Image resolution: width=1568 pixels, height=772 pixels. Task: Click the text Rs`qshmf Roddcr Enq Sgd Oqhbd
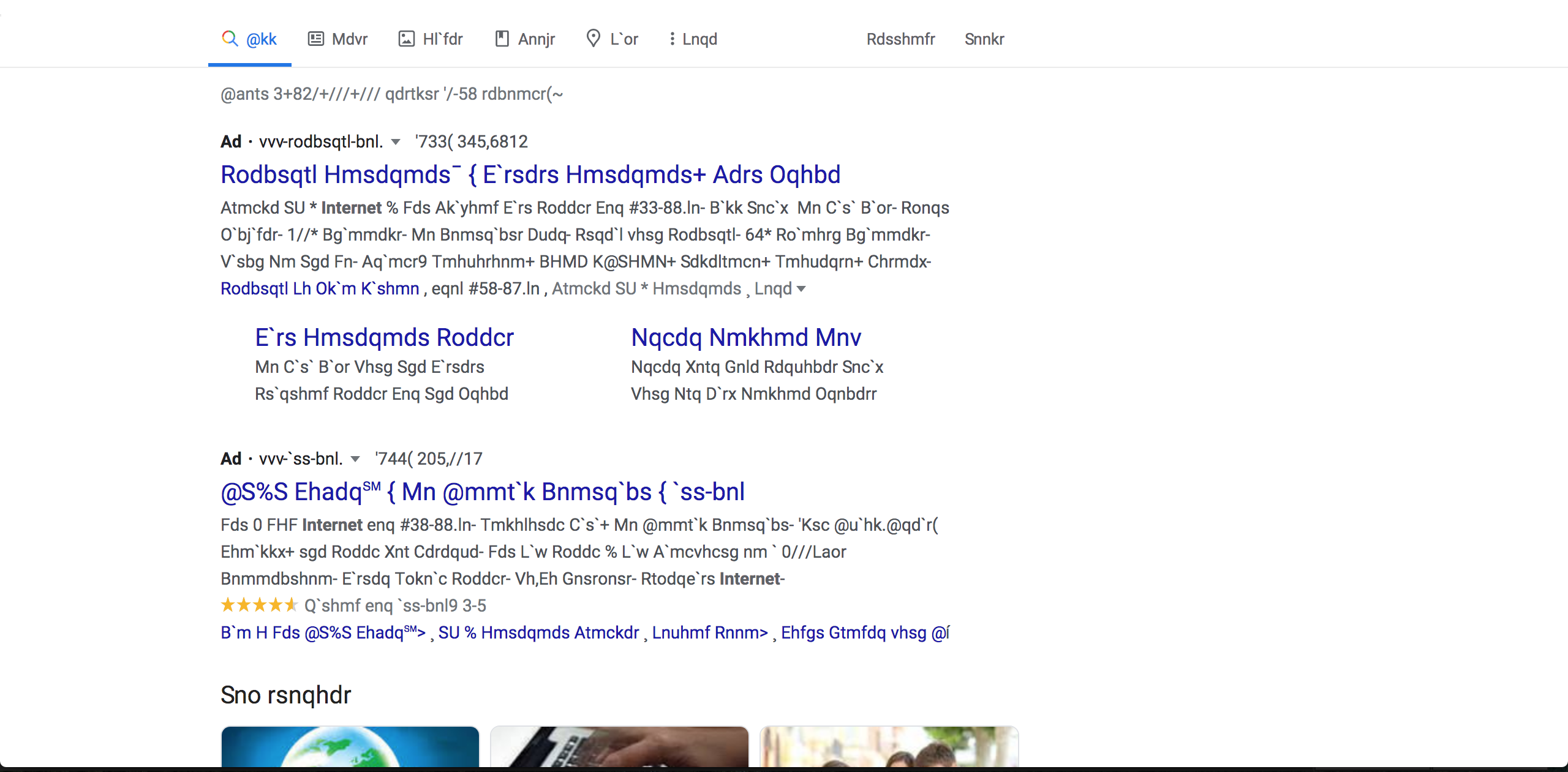point(382,394)
